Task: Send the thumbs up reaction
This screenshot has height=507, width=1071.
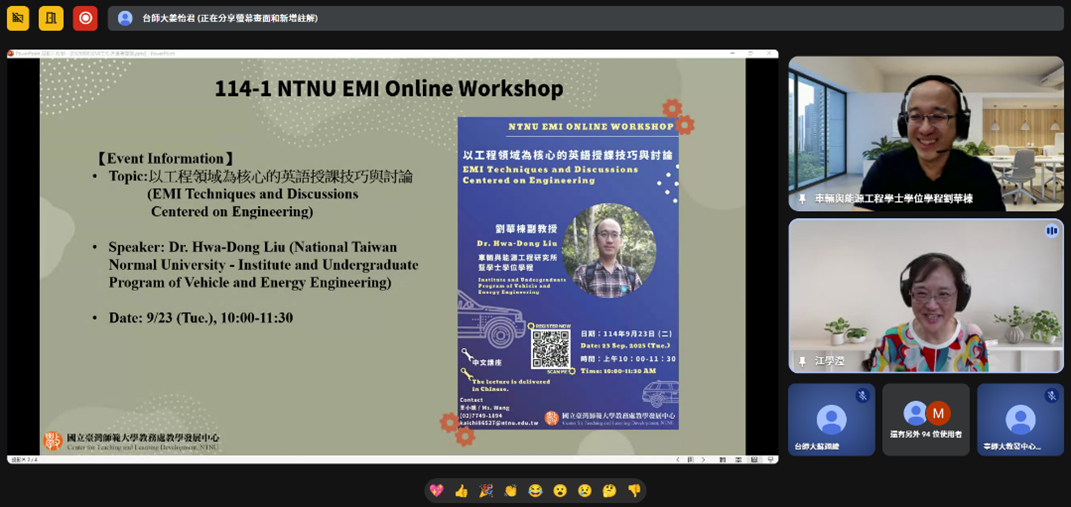Action: click(461, 490)
